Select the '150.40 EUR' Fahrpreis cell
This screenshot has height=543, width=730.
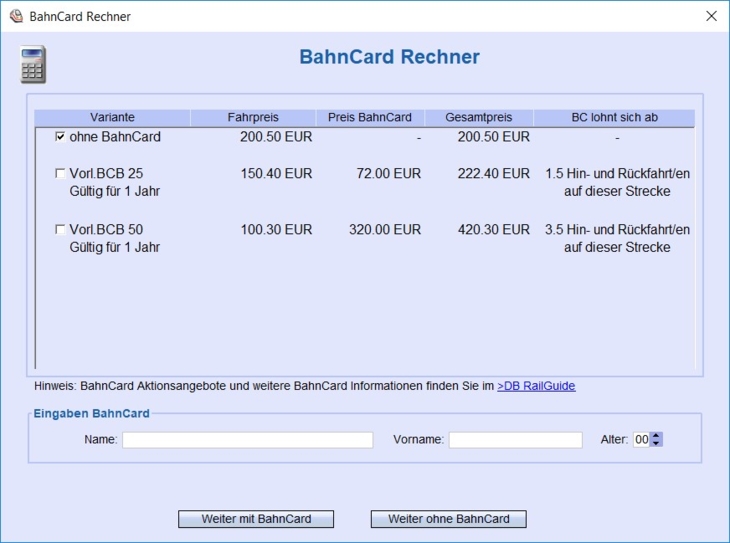276,174
